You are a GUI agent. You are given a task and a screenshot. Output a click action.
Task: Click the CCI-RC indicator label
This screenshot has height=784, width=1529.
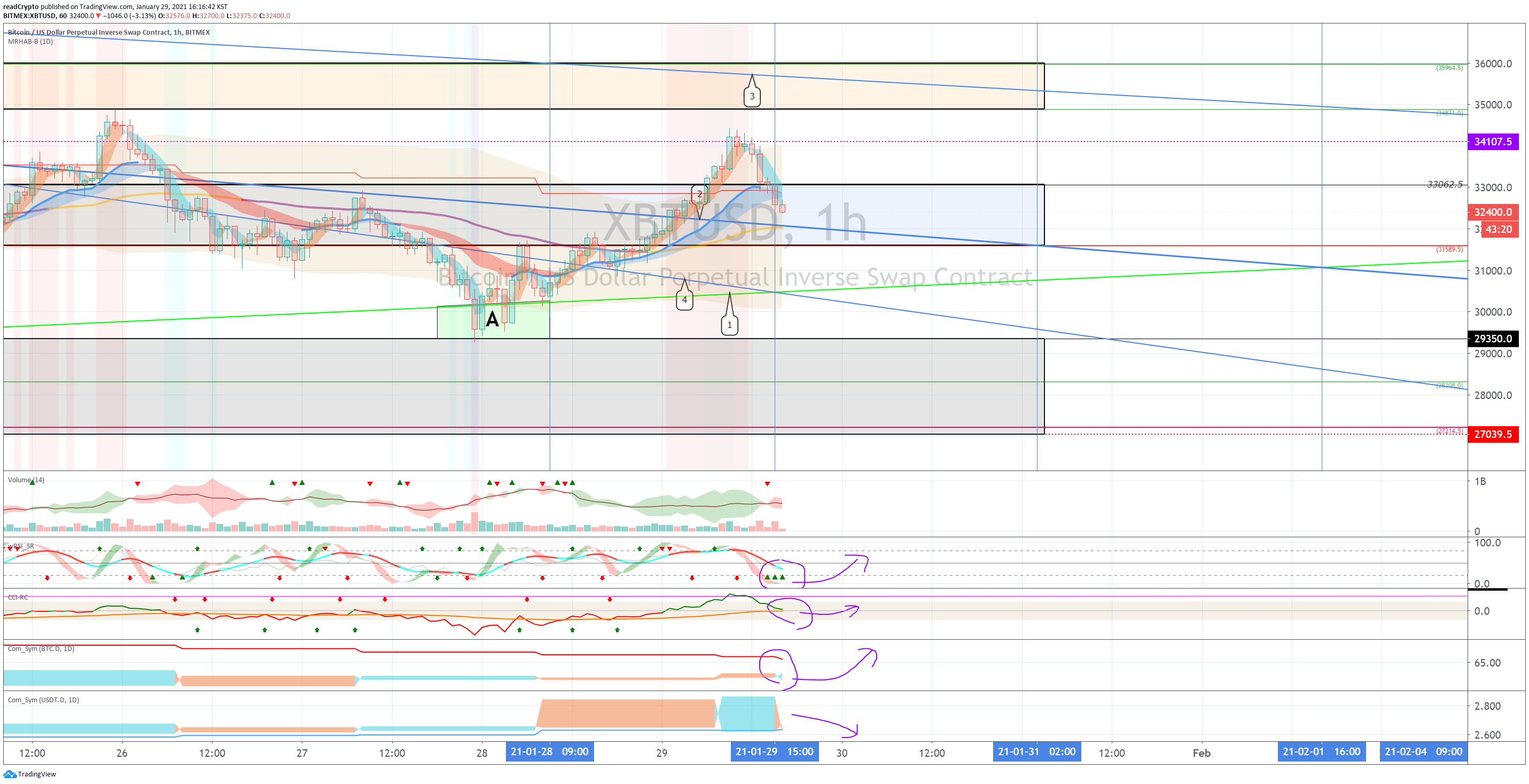(x=18, y=597)
